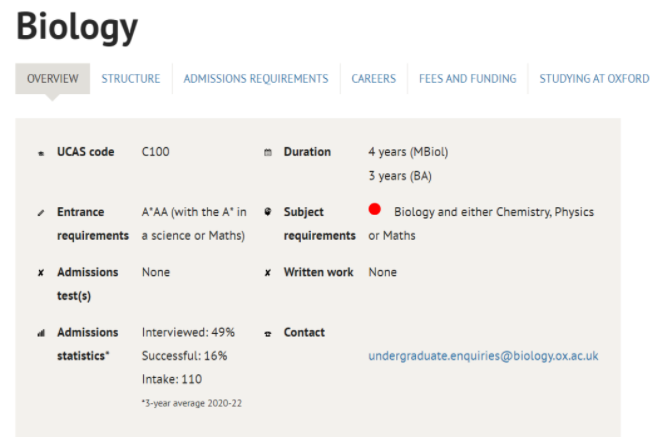Click the C100 UCAS code value
The width and height of the screenshot is (662, 446).
[156, 152]
